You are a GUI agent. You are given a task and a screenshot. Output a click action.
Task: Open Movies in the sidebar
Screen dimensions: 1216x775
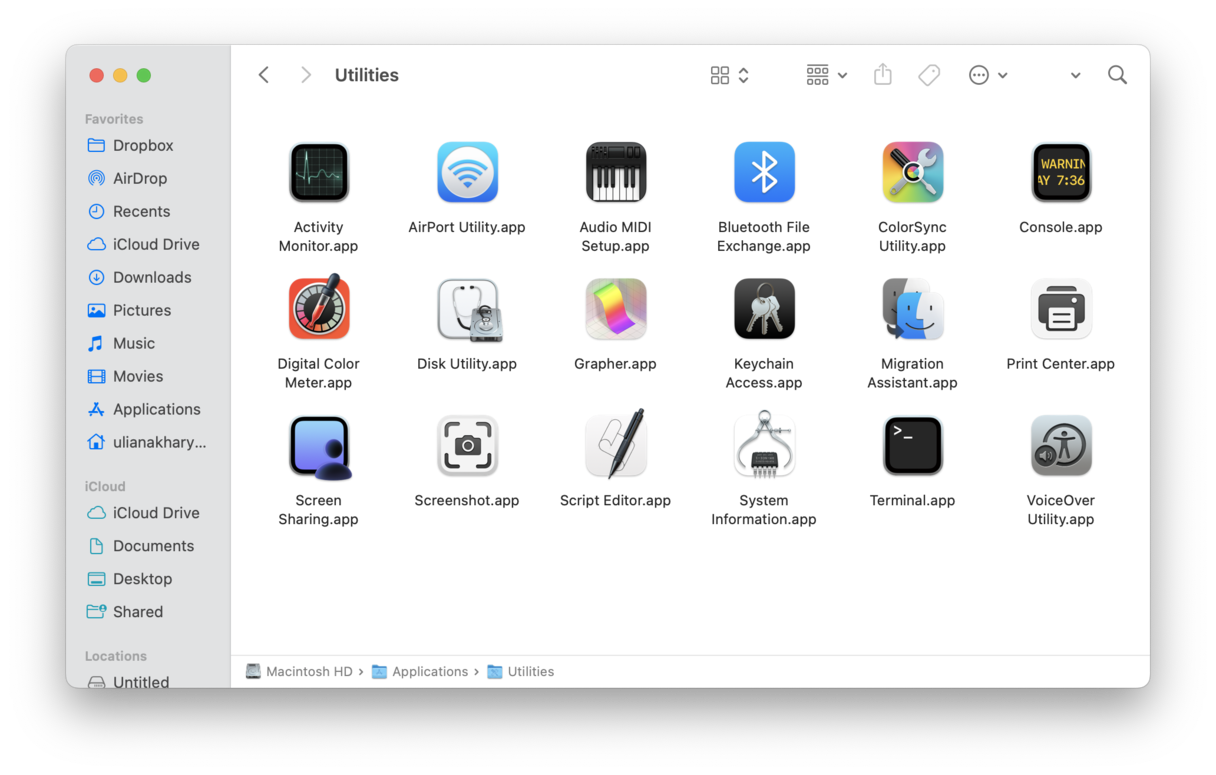125,376
